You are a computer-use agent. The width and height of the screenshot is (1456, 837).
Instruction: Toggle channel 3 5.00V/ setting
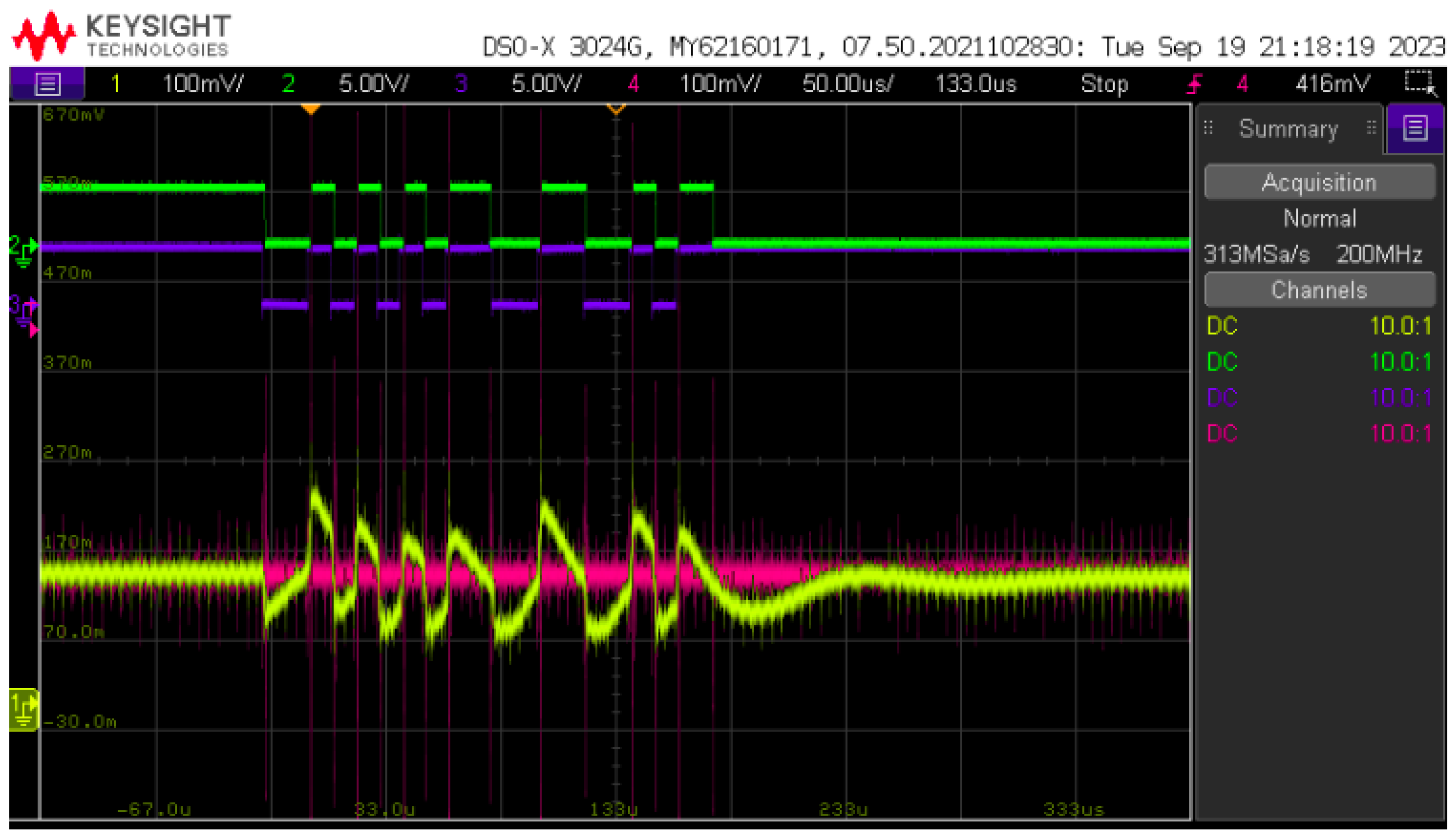coord(546,84)
